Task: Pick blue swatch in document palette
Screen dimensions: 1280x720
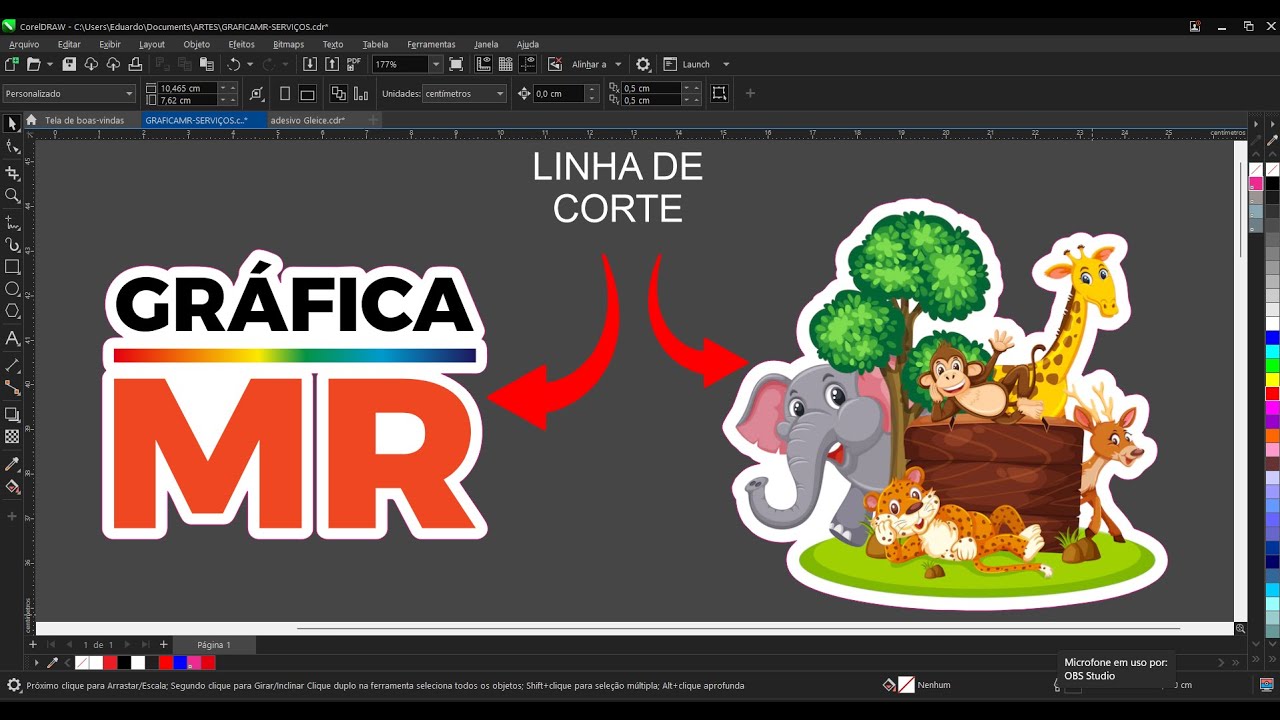Action: (x=180, y=662)
